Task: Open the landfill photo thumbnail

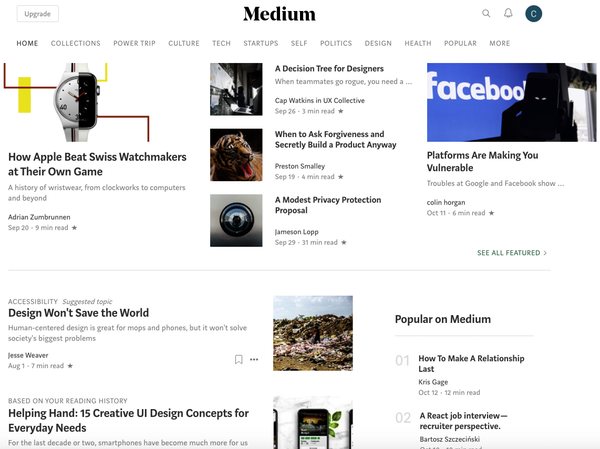Action: (x=312, y=333)
